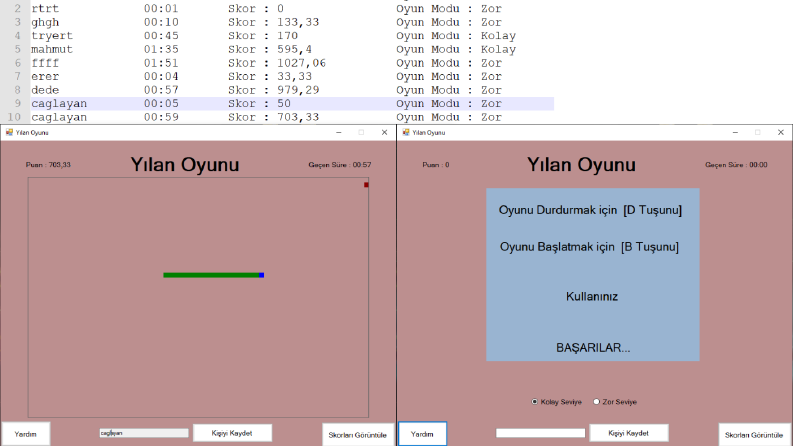Click the Kişiyi Kaydet button in left window

point(232,433)
